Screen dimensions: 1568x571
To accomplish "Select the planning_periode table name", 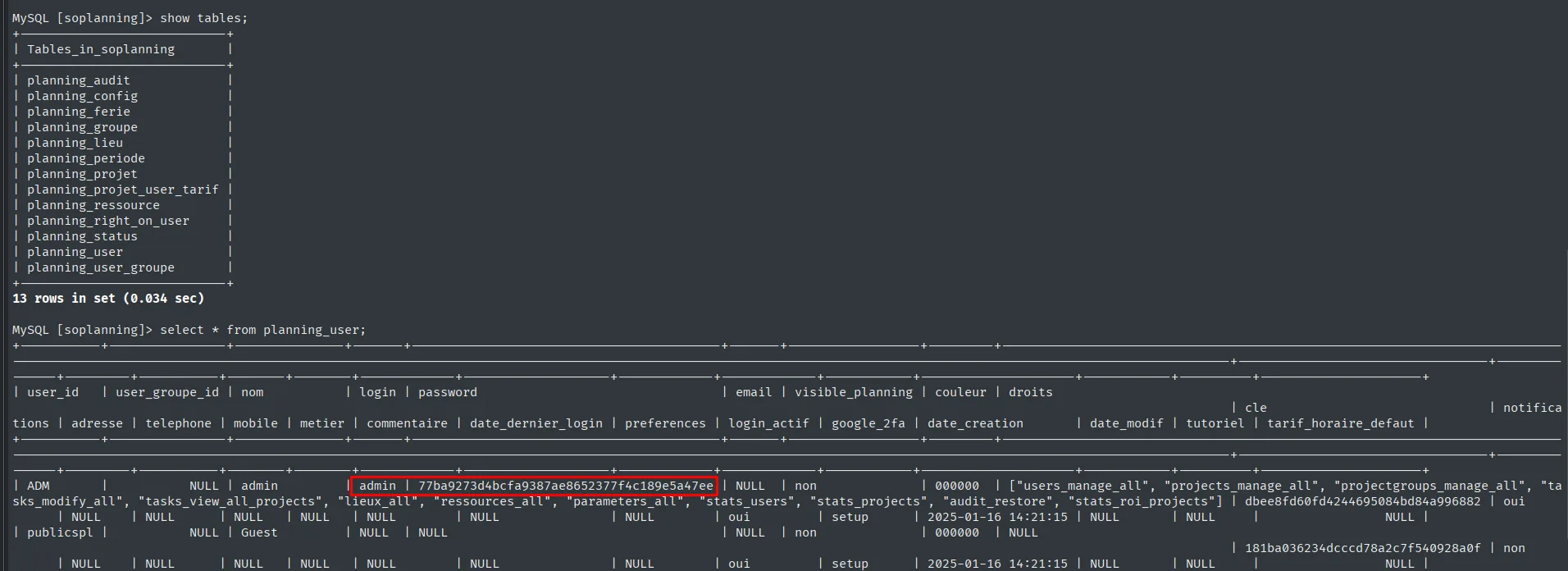I will 86,158.
